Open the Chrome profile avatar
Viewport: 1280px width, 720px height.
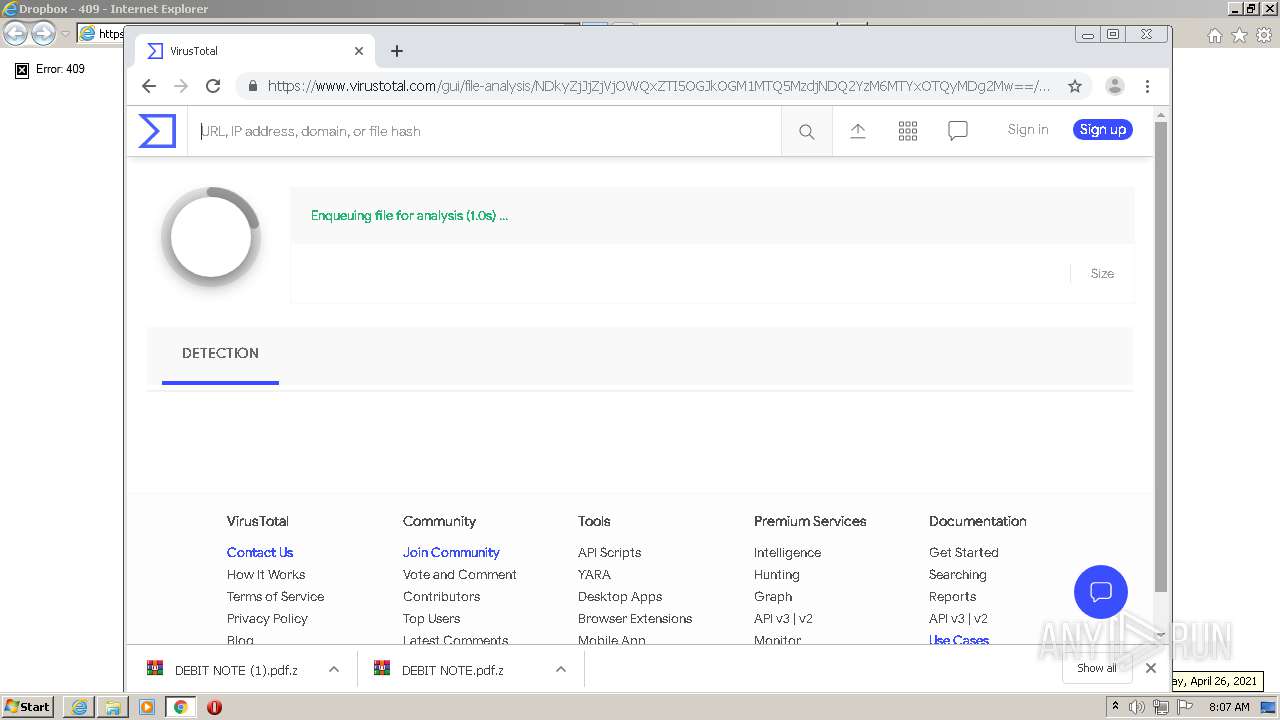pyautogui.click(x=1115, y=86)
